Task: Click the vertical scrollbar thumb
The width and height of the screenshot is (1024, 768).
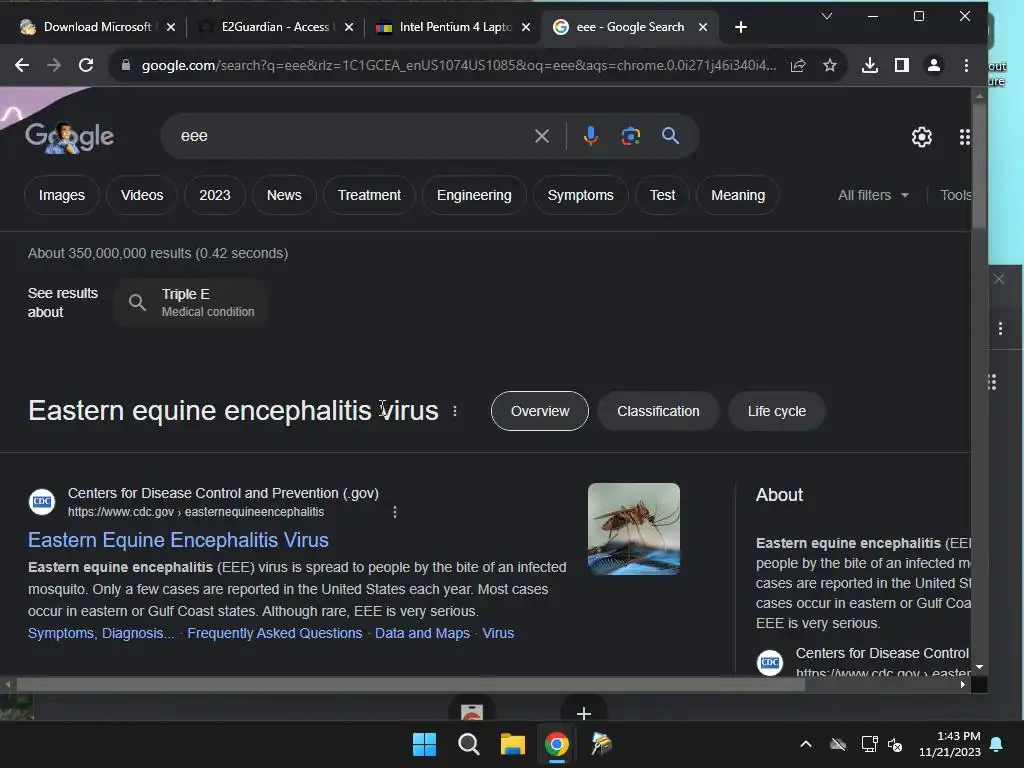Action: coord(978,165)
